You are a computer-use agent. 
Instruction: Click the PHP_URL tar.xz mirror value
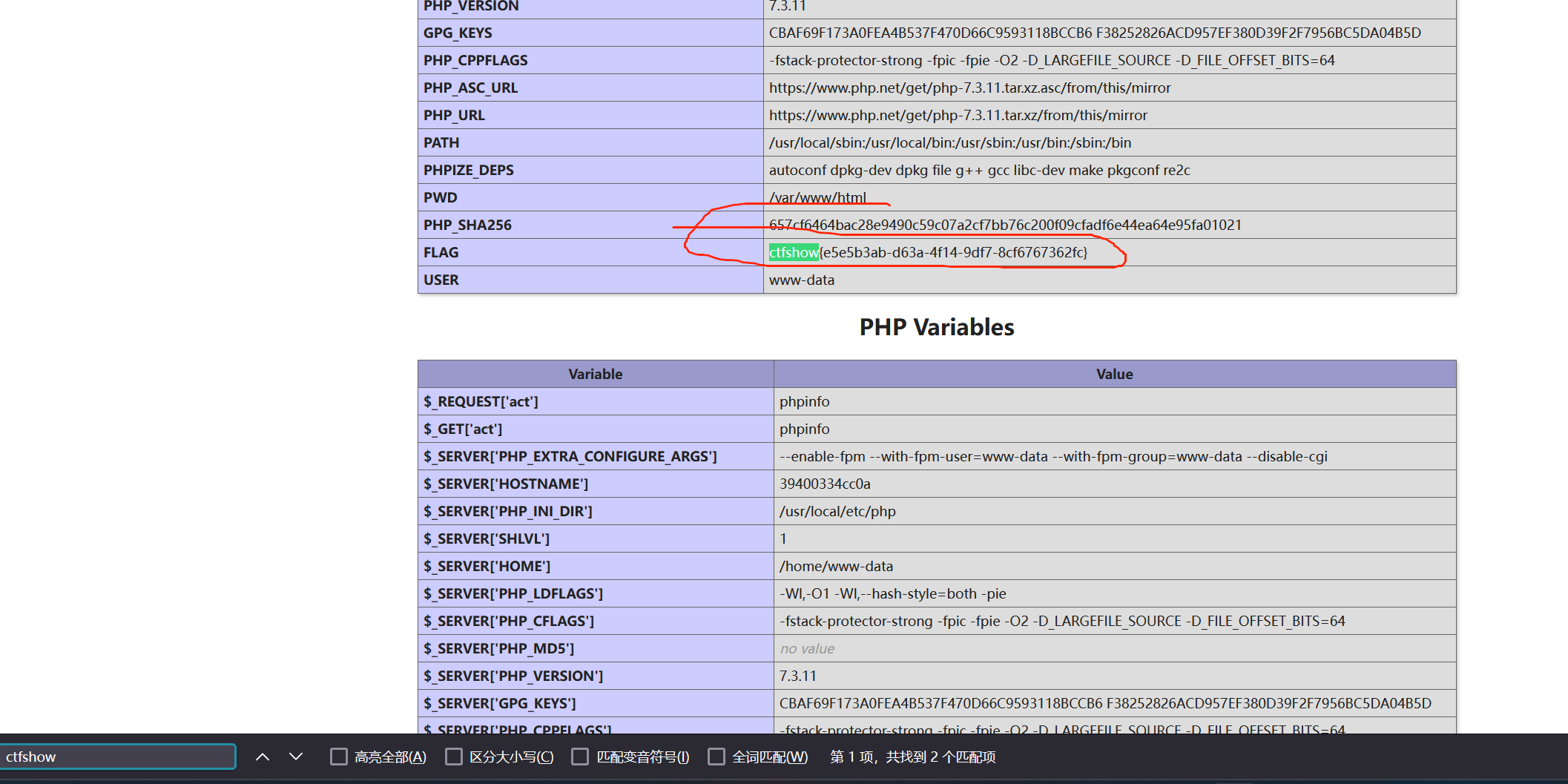[958, 116]
